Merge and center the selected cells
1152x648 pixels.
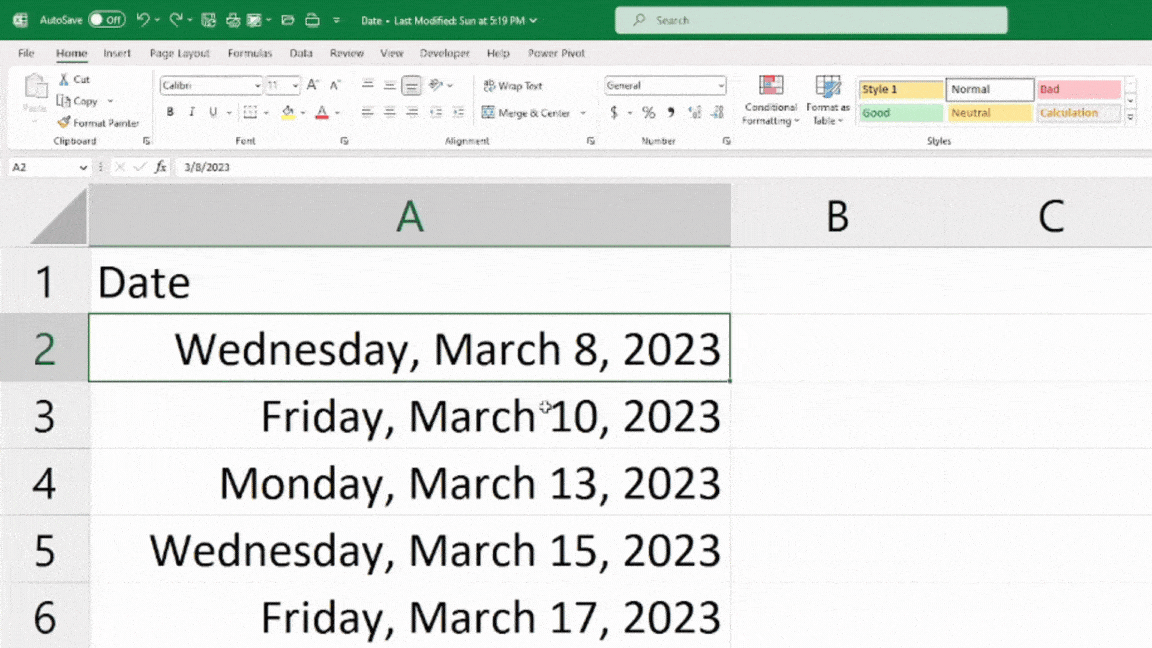[x=528, y=113]
